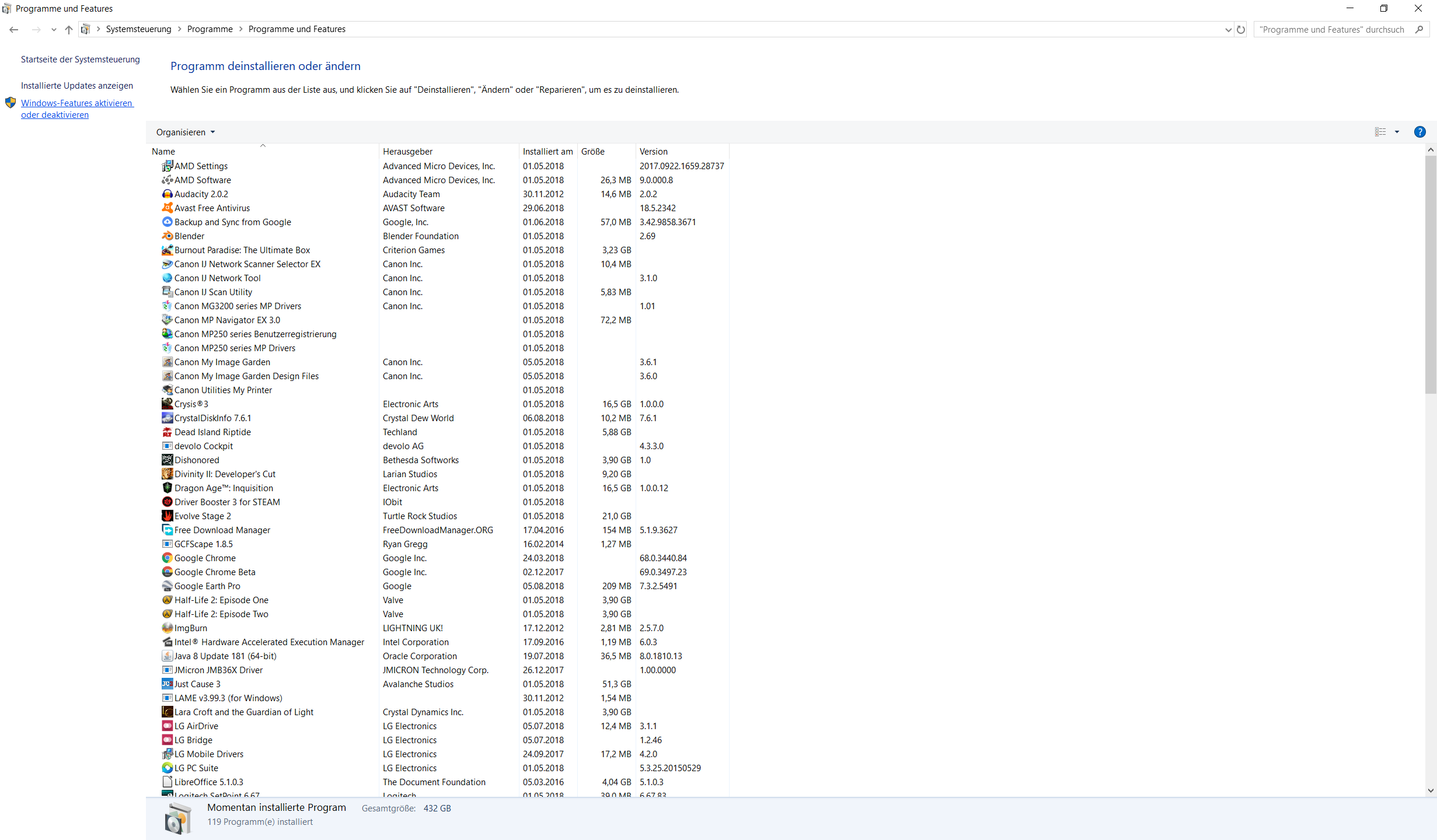Click the Dragon Age Inquisition icon
Screen dimensions: 1437x840
[x=167, y=488]
